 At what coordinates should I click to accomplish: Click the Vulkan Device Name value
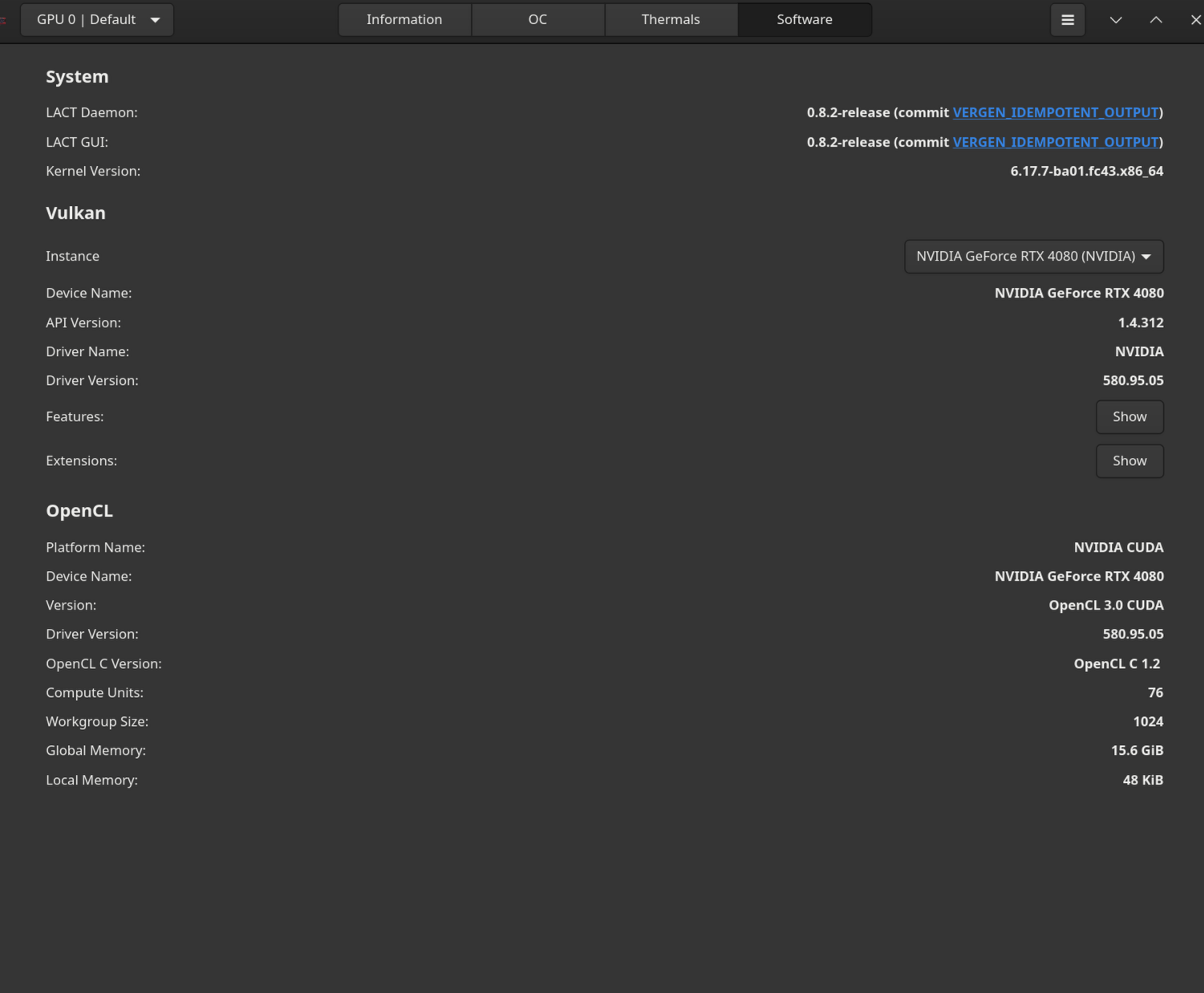click(x=1079, y=293)
